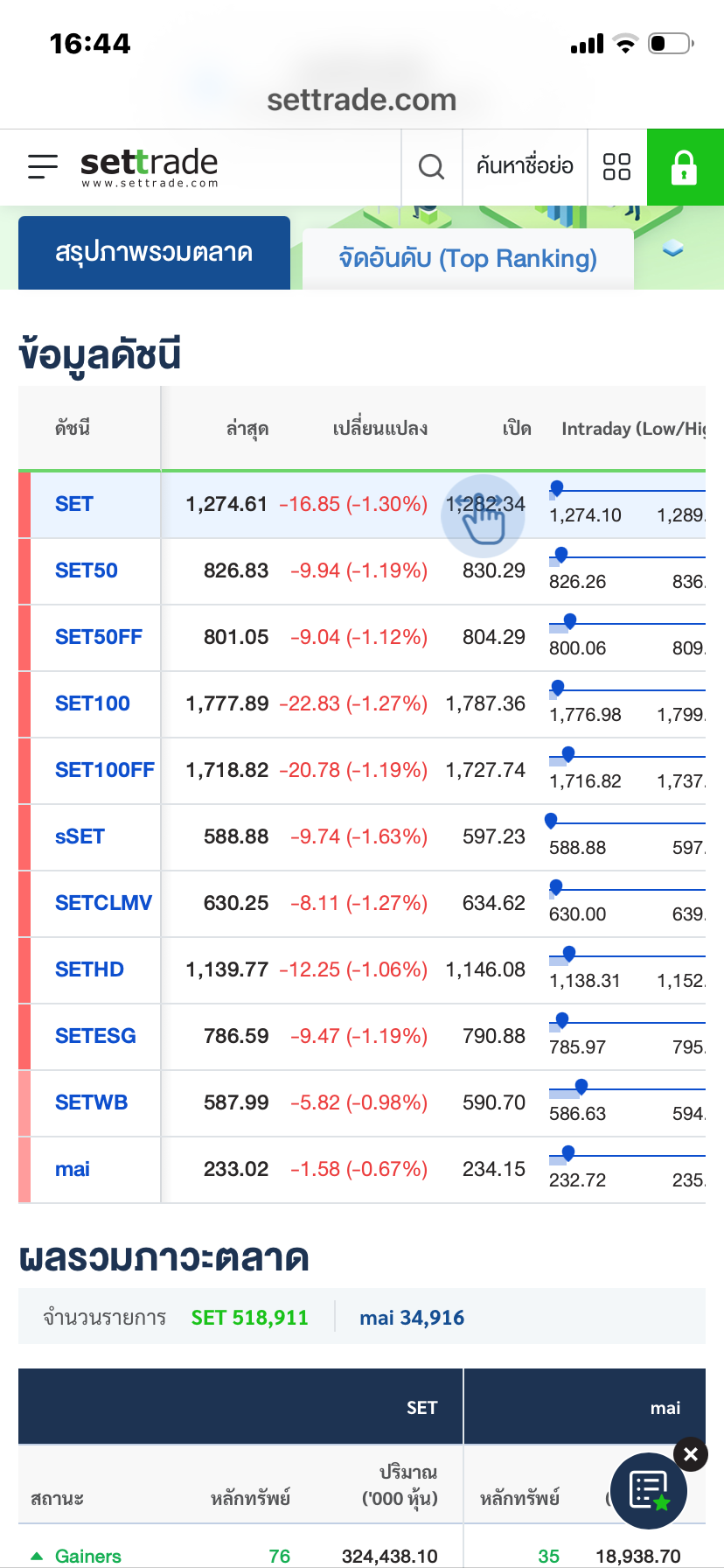
Task: Open the SET50 index link
Action: click(87, 570)
